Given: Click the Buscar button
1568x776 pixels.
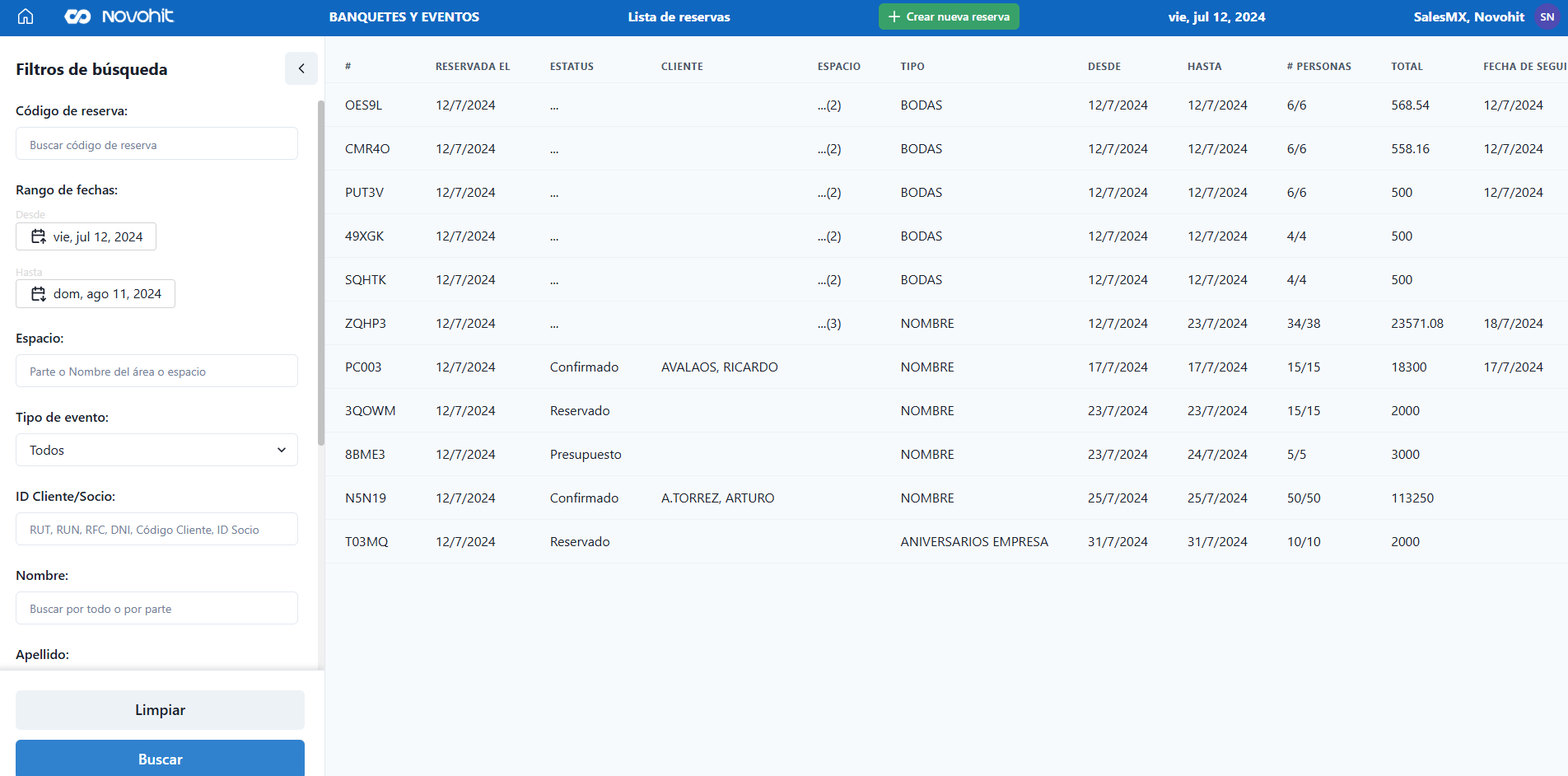Looking at the screenshot, I should pos(160,759).
